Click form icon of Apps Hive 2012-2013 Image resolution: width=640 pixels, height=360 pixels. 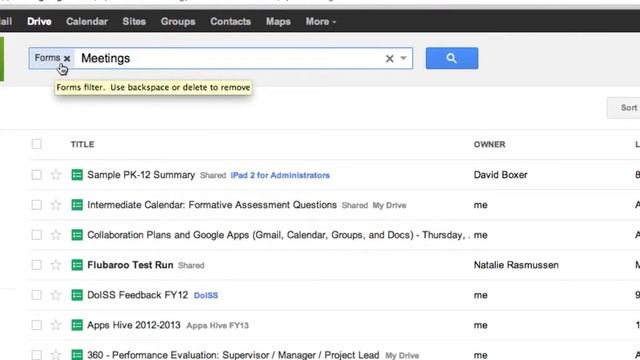(x=77, y=325)
